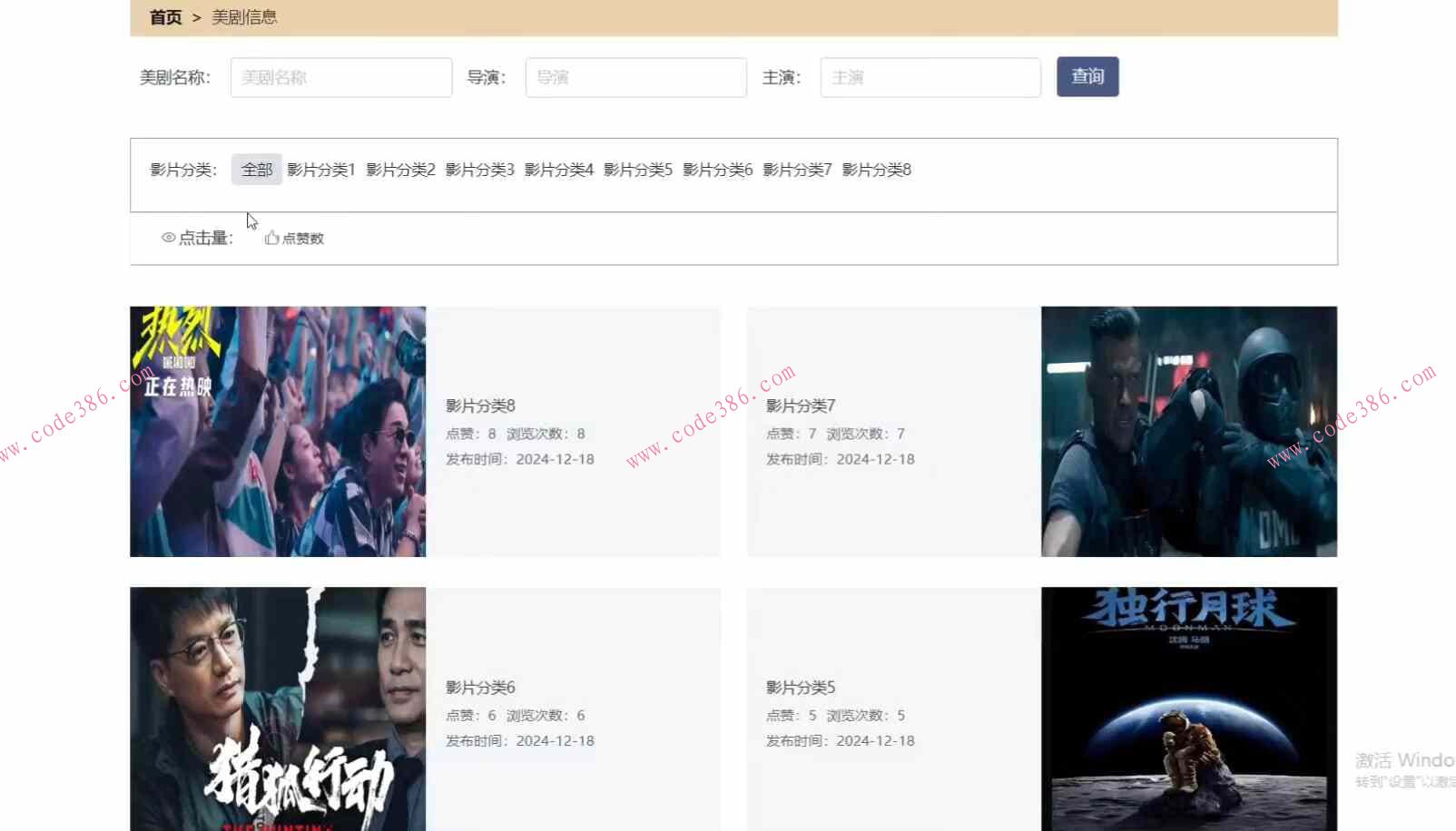Open the 首页 breadcrumb link

point(165,16)
